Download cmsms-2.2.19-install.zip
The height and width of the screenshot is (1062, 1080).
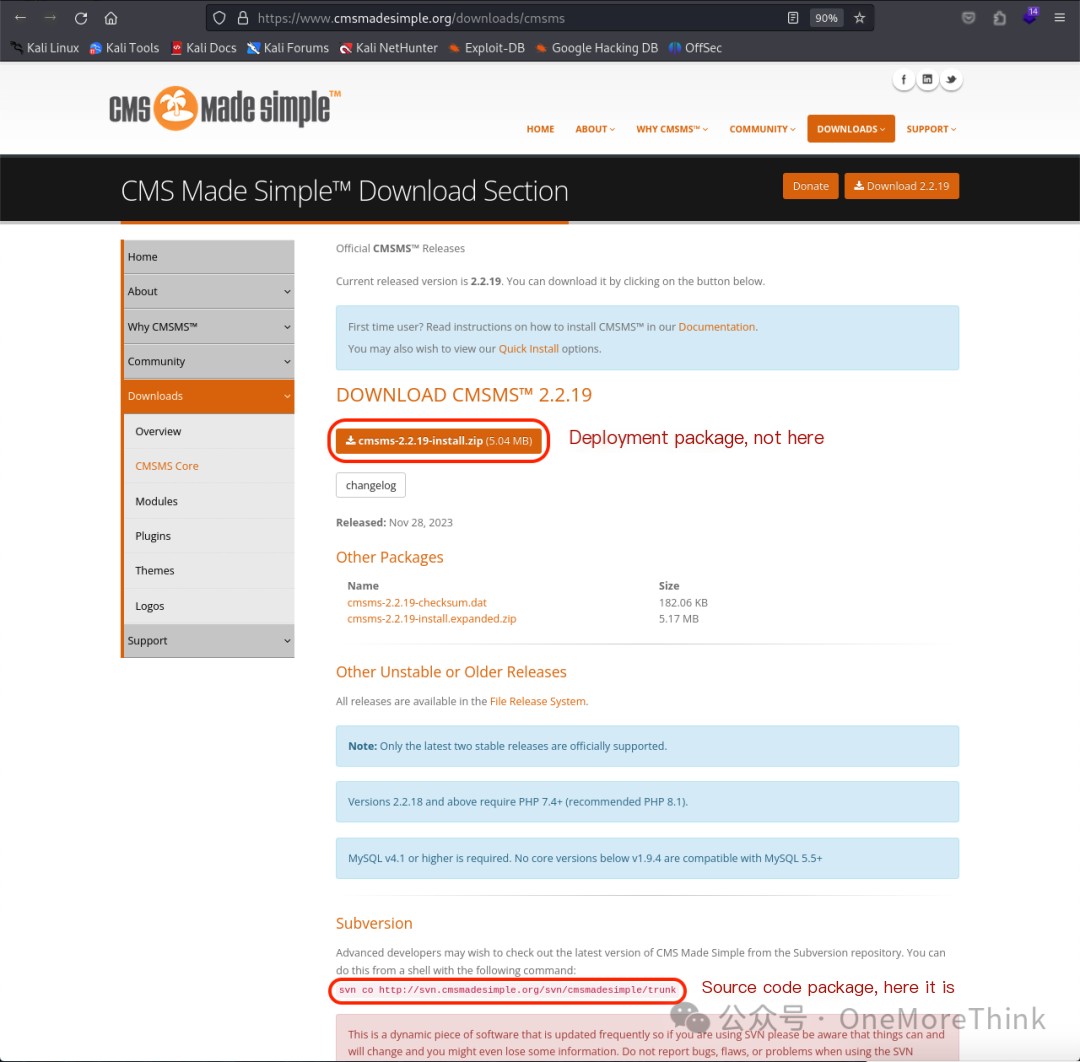pos(439,441)
